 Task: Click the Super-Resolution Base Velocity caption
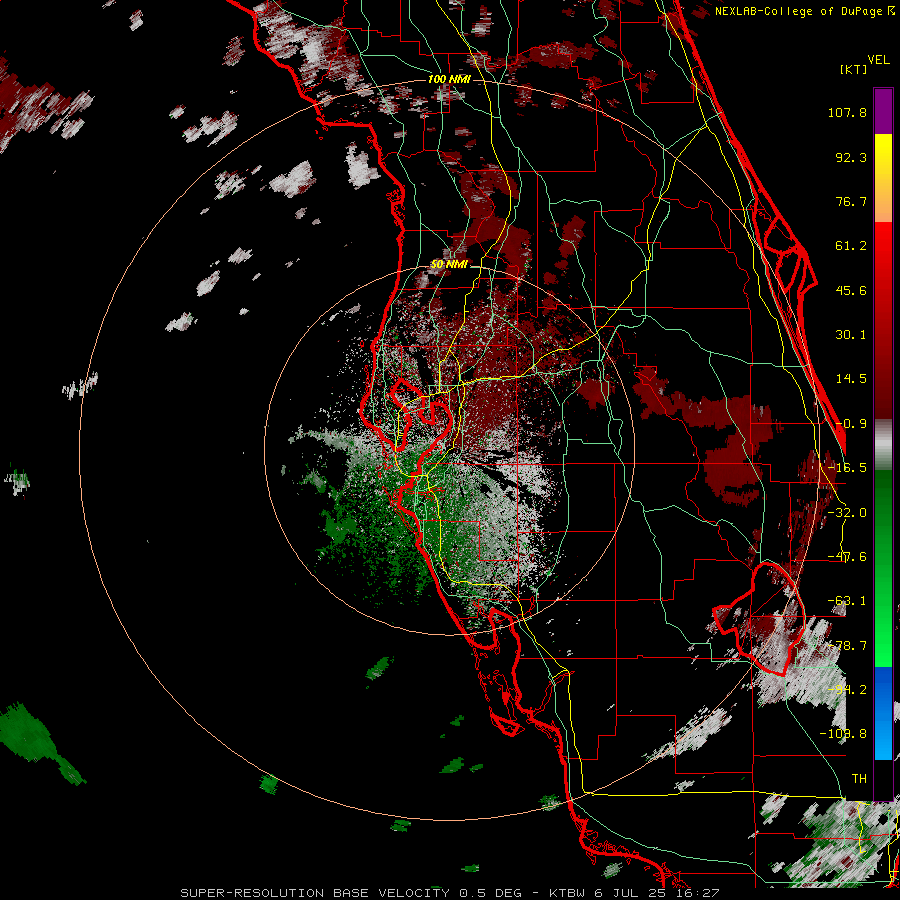coord(449,893)
